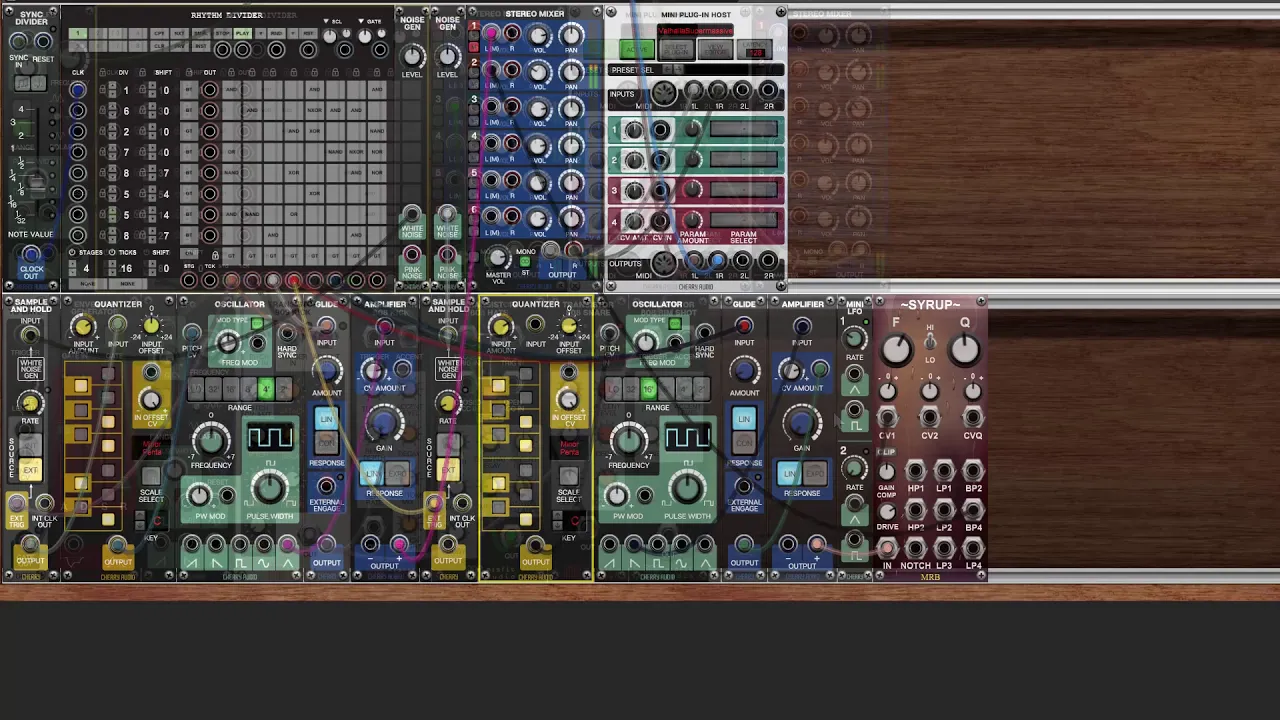Click left Oscillator pulse waveform display
1280x720 pixels.
click(270, 438)
